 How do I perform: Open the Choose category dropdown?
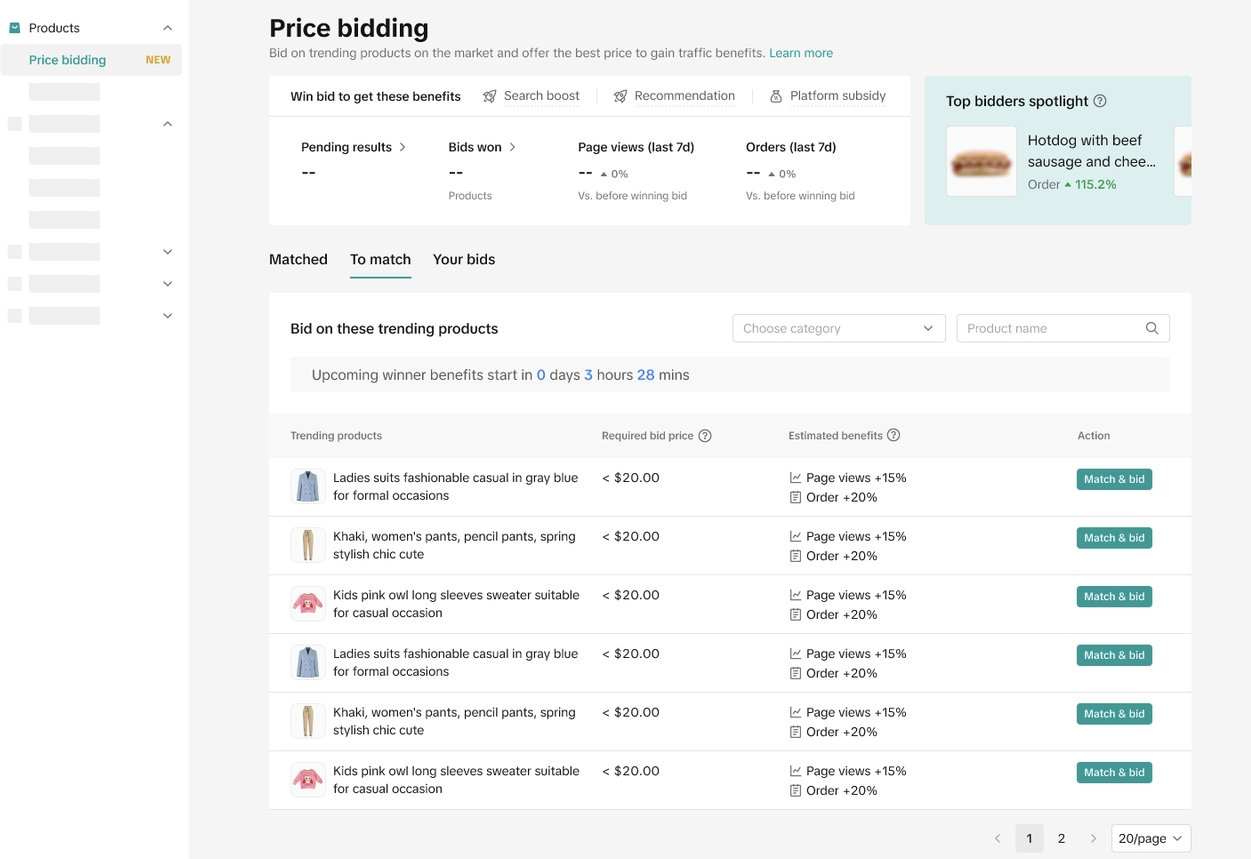[838, 328]
